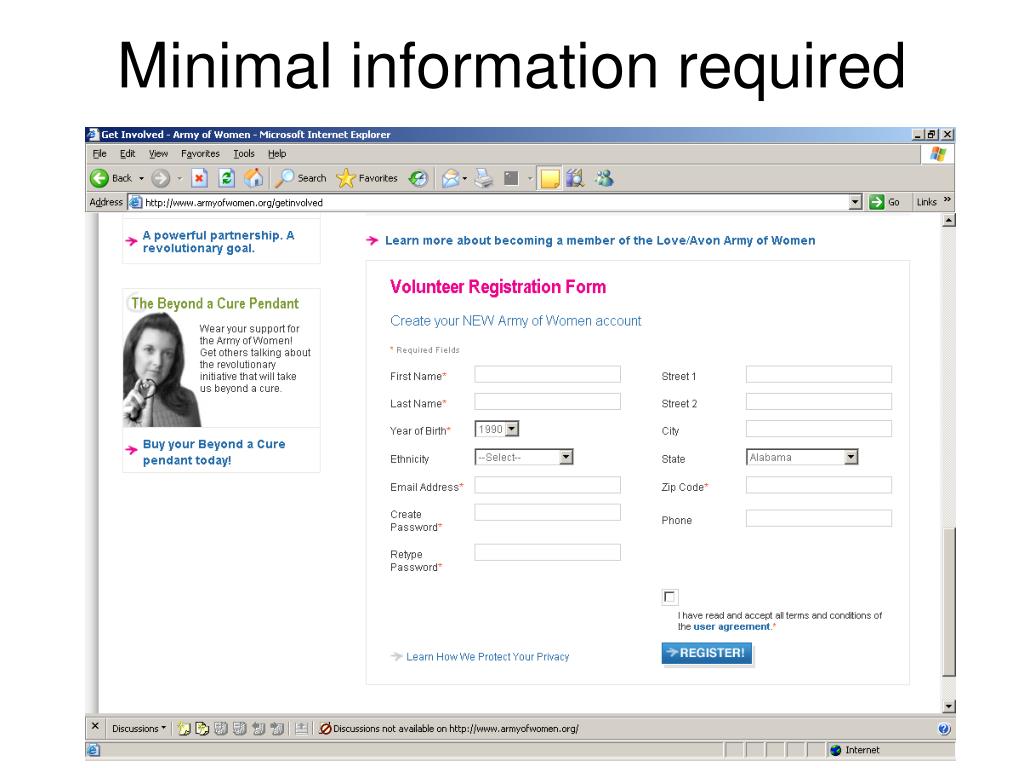This screenshot has height=768, width=1024.
Task: Check the accept terms and conditions checkbox
Action: coord(669,596)
